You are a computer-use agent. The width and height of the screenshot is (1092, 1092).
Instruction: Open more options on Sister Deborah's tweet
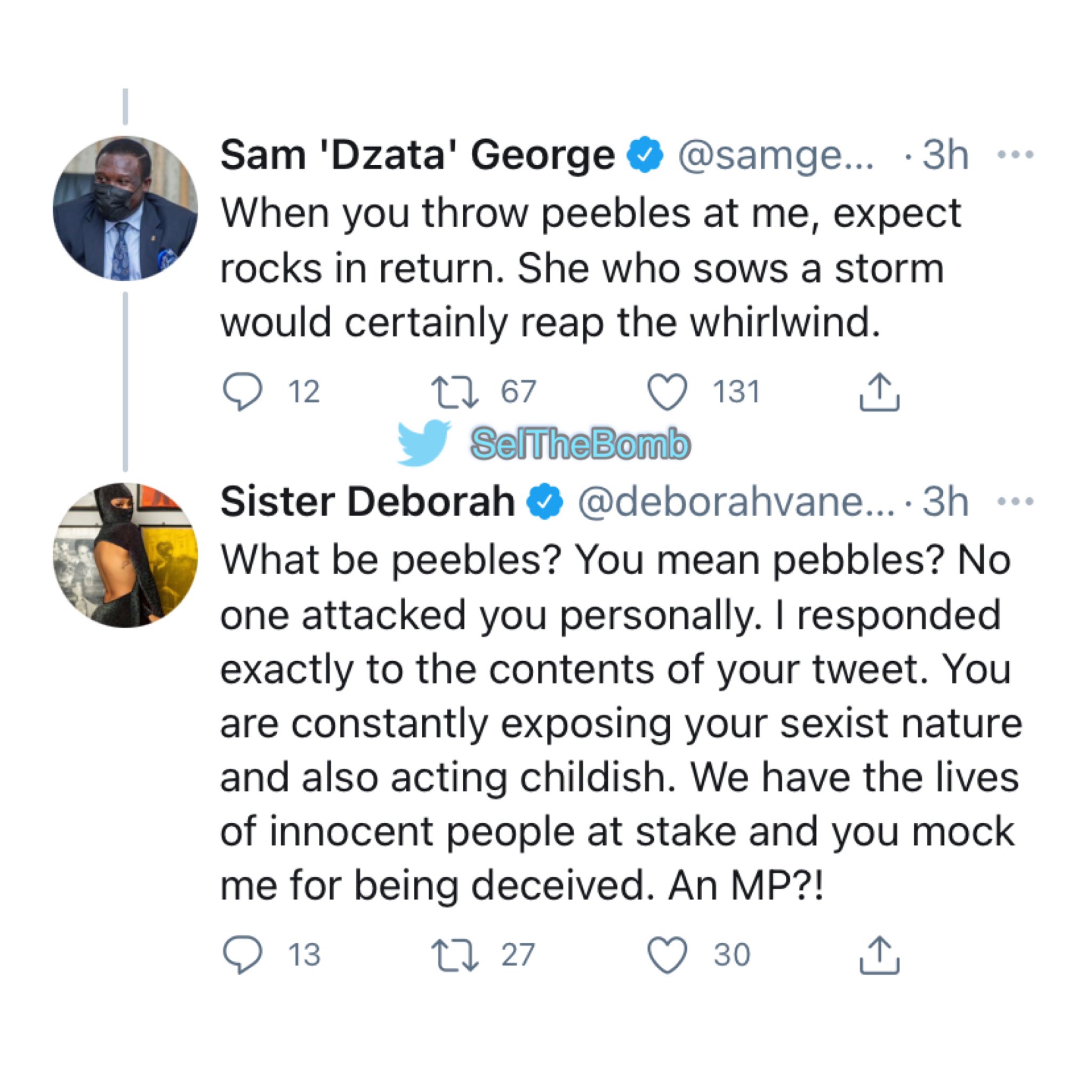(1016, 501)
